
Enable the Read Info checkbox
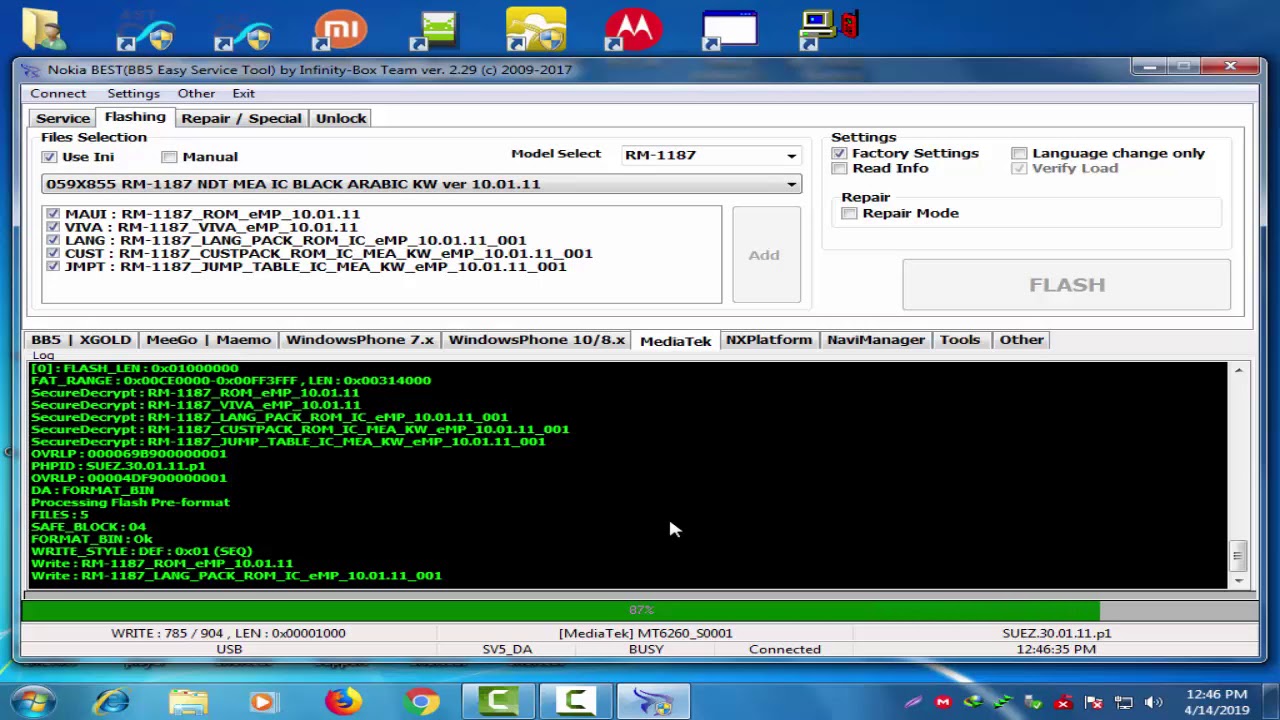click(839, 168)
